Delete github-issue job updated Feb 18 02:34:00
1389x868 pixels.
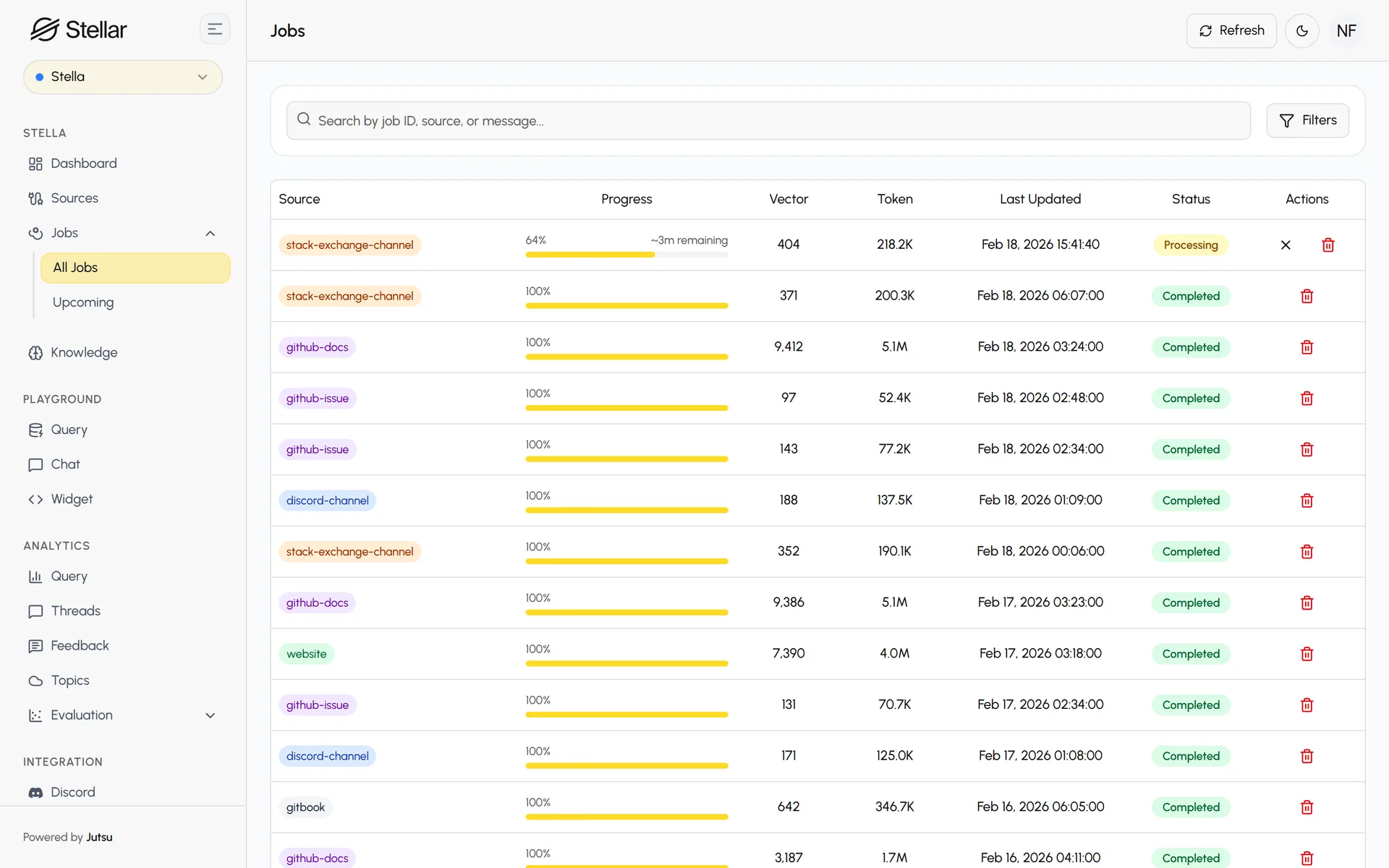[1307, 450]
